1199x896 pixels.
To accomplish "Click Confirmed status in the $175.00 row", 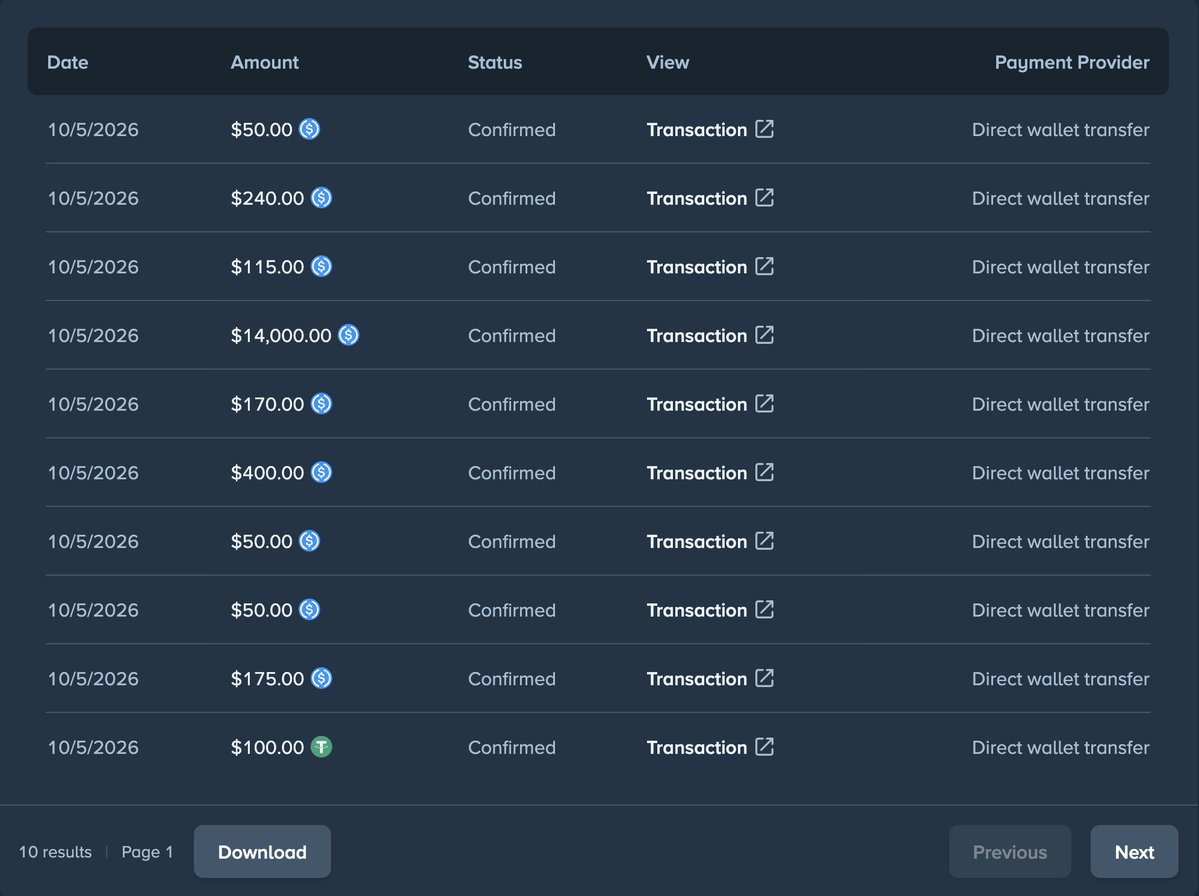I will (x=512, y=678).
